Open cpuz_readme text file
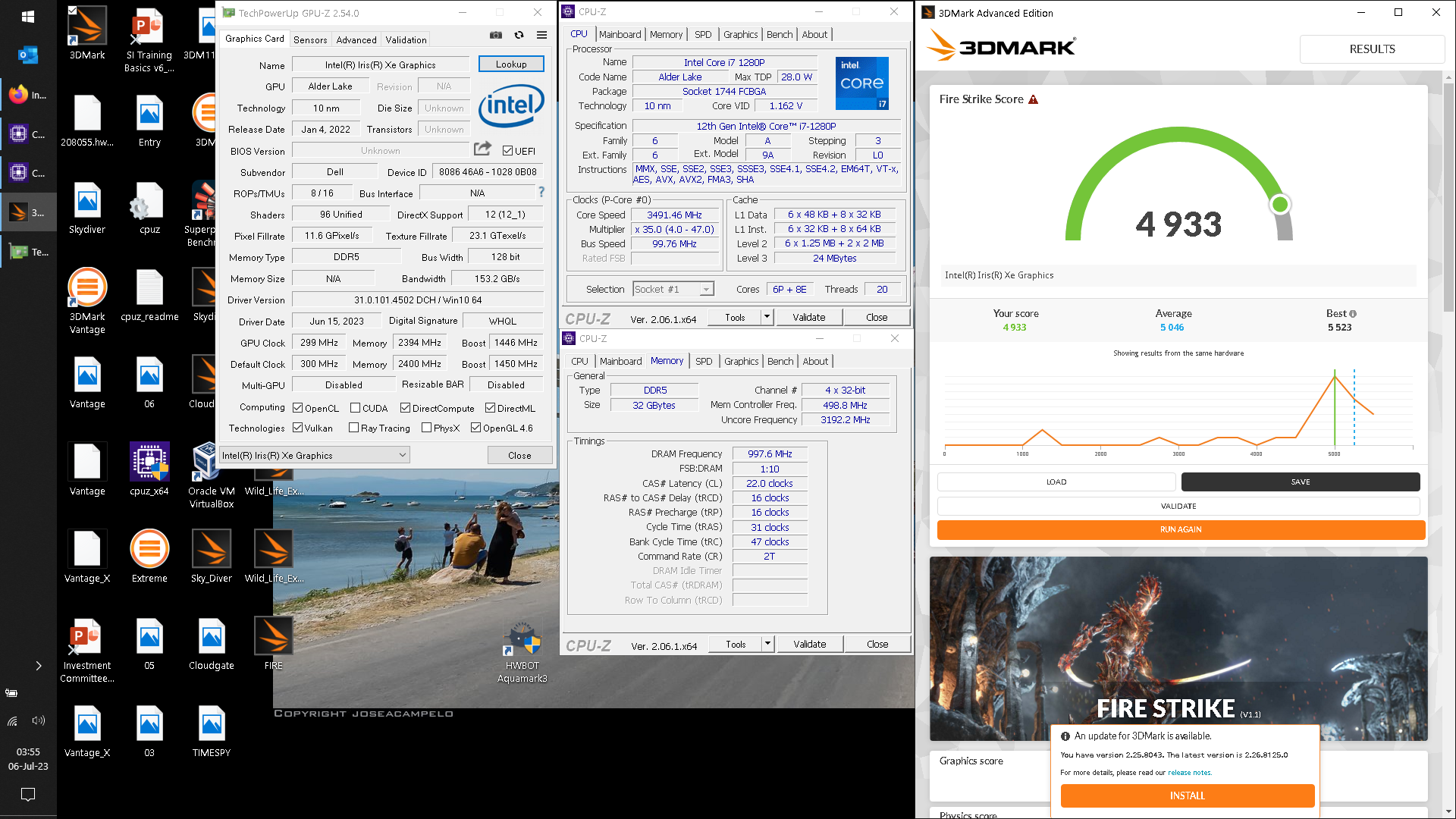Image resolution: width=1456 pixels, height=819 pixels. [149, 295]
